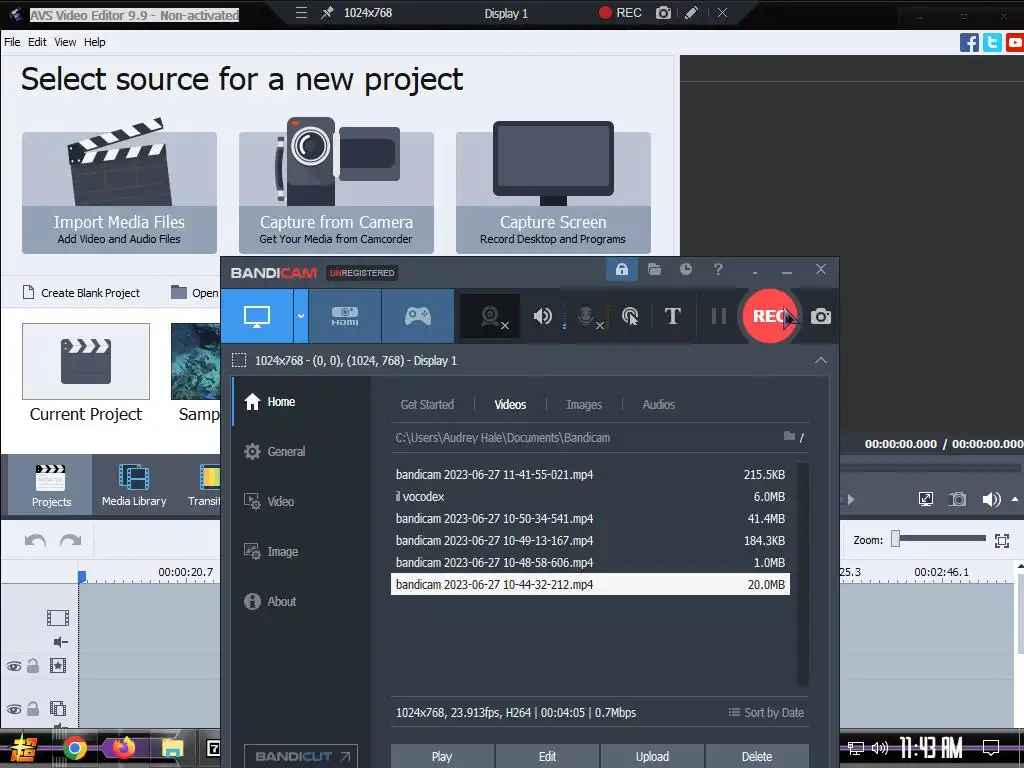Image resolution: width=1024 pixels, height=768 pixels.
Task: Switch to the Get Started tab
Action: pyautogui.click(x=427, y=404)
